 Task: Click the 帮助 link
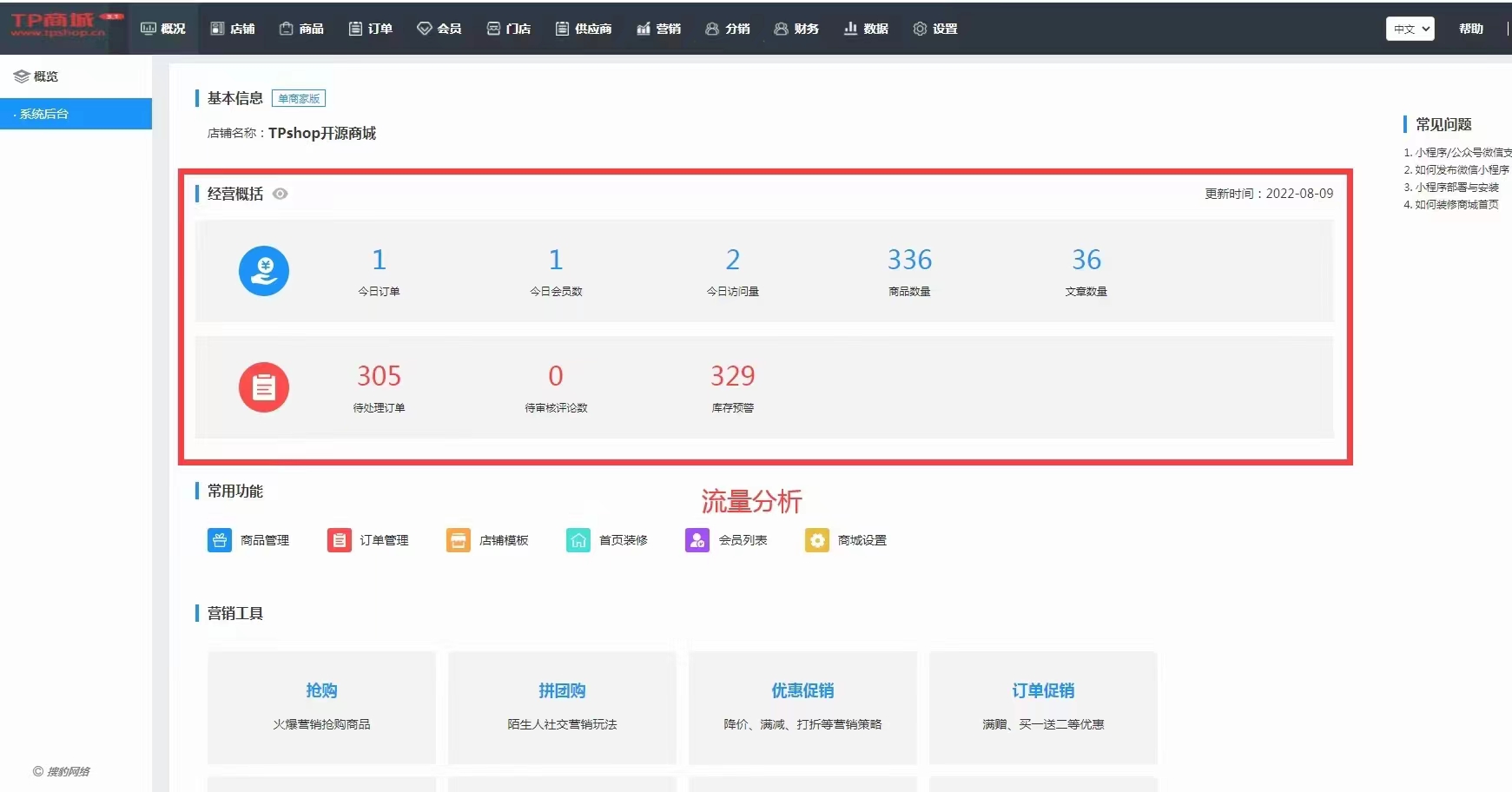(1470, 29)
